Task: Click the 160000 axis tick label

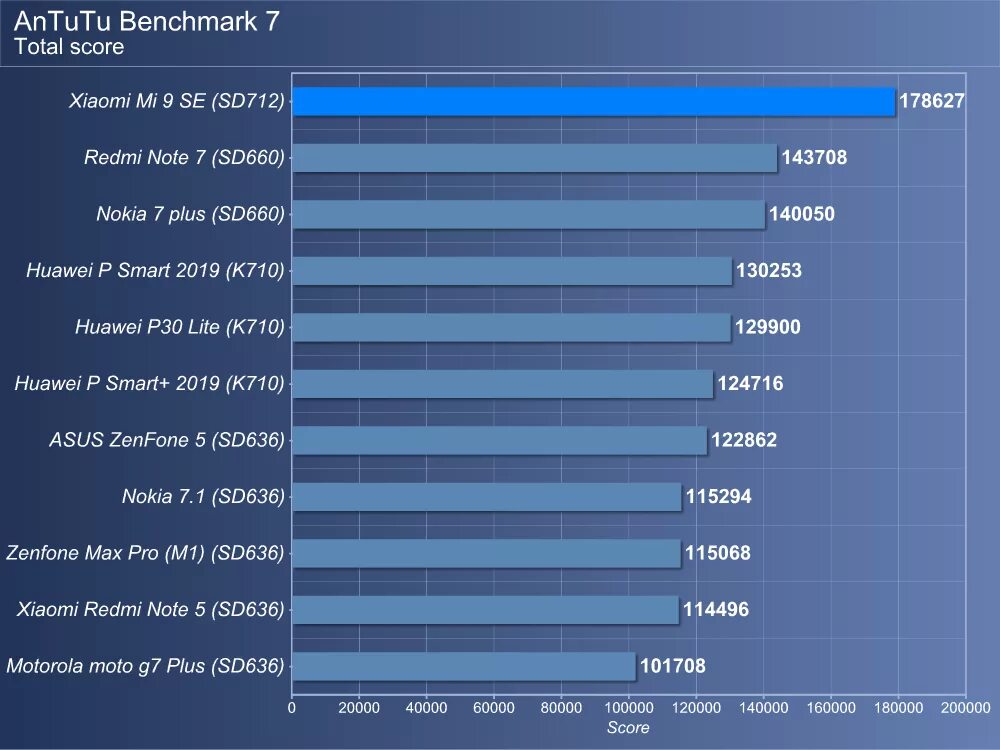Action: point(831,708)
